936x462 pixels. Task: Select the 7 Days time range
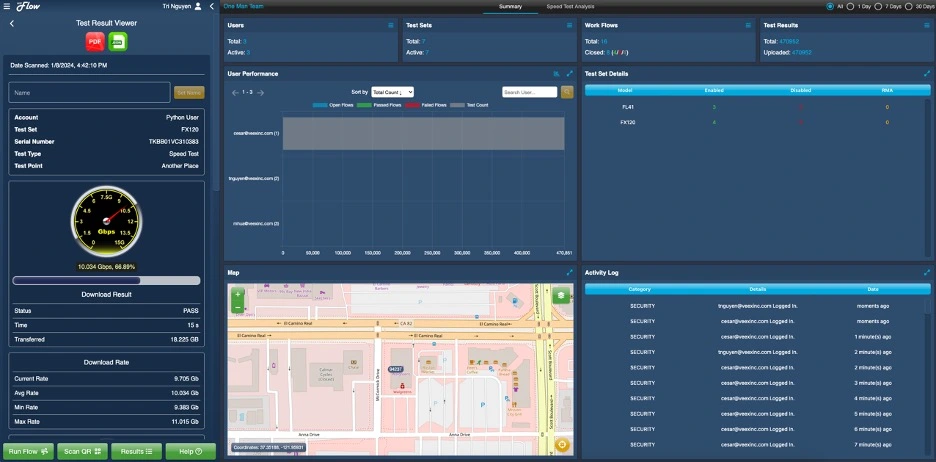(878, 6)
